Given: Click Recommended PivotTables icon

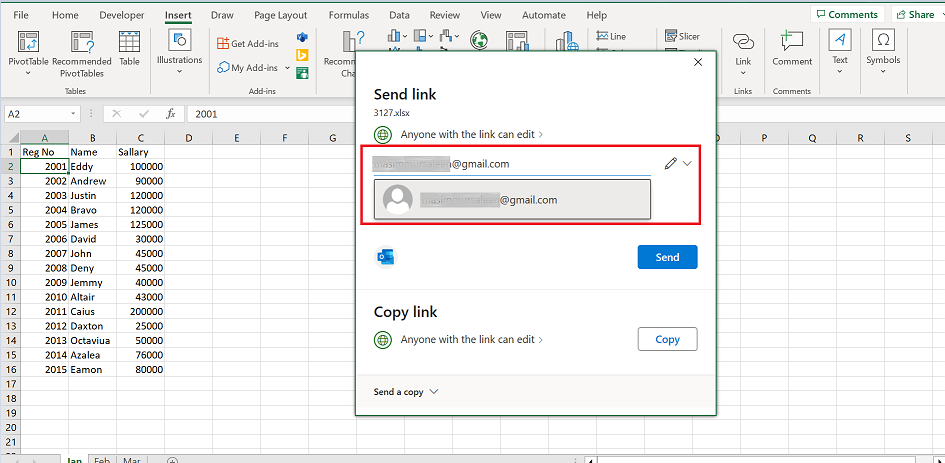Looking at the screenshot, I should pyautogui.click(x=82, y=54).
